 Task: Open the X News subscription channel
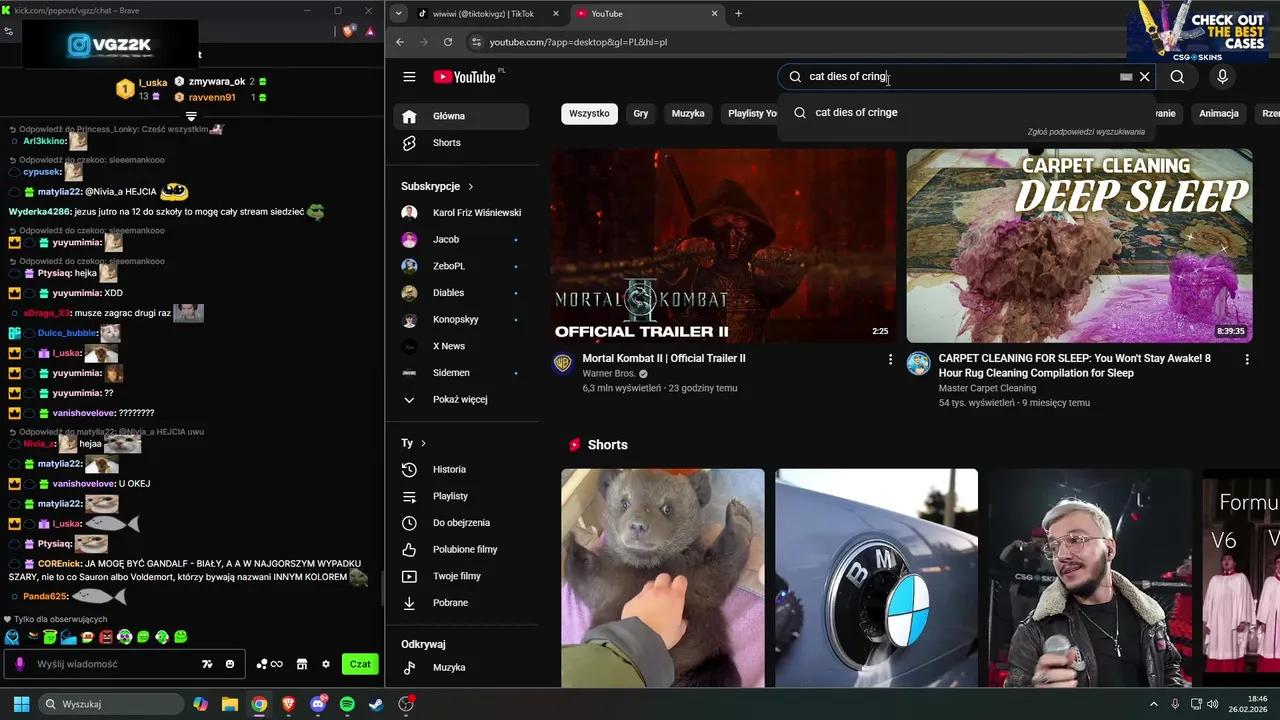(x=461, y=346)
